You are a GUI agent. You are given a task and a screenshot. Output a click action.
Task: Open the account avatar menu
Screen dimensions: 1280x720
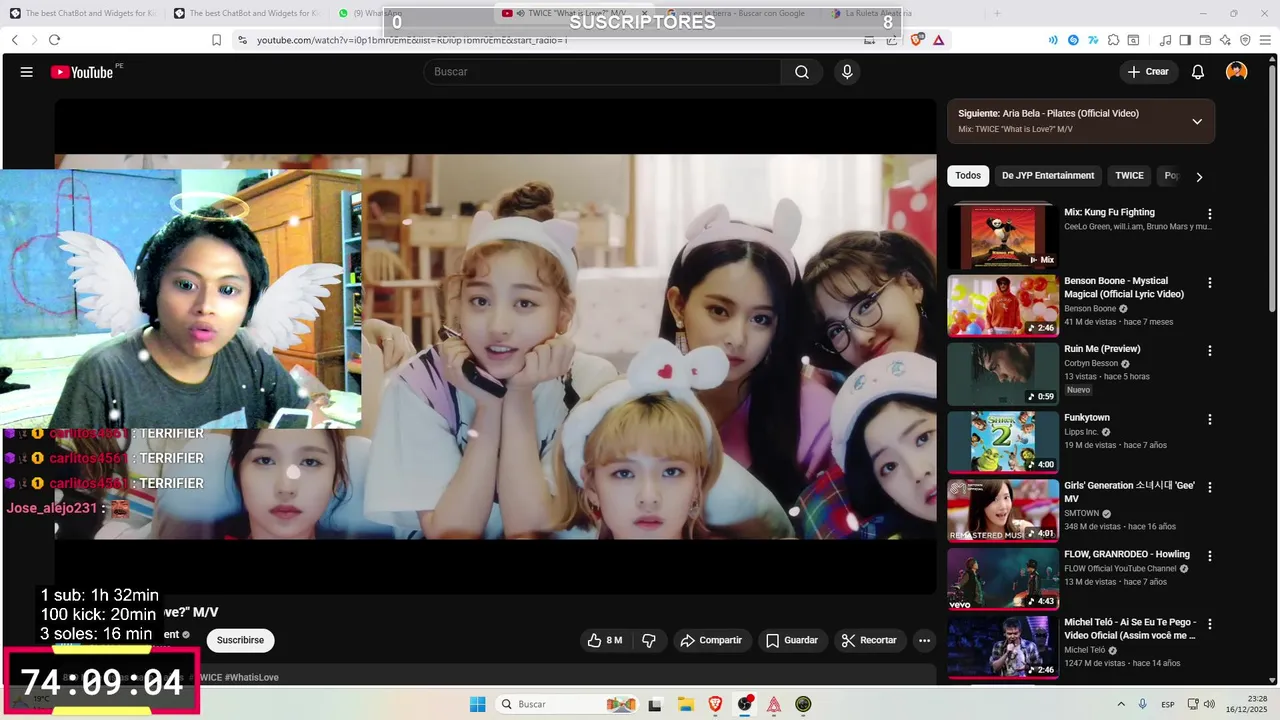tap(1237, 72)
